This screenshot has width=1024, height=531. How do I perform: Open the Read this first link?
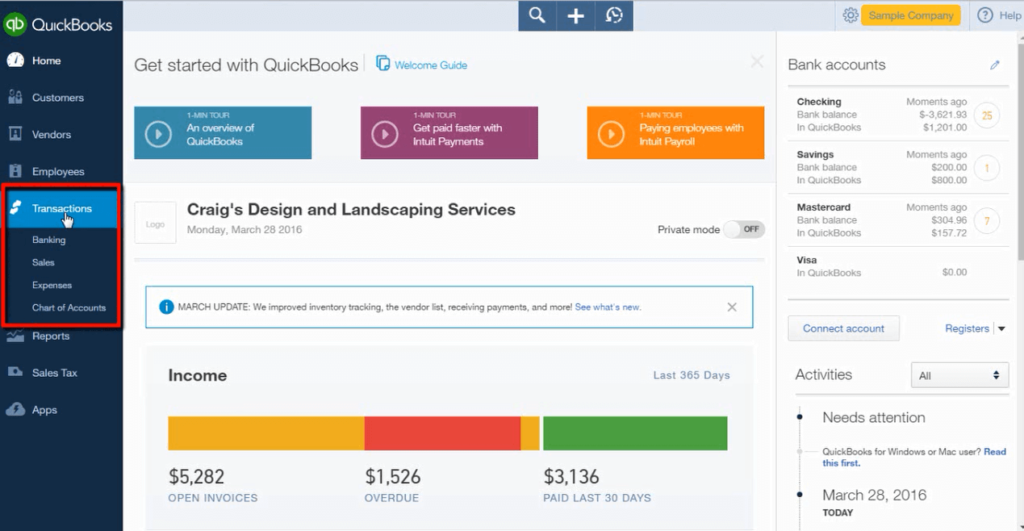[x=914, y=457]
